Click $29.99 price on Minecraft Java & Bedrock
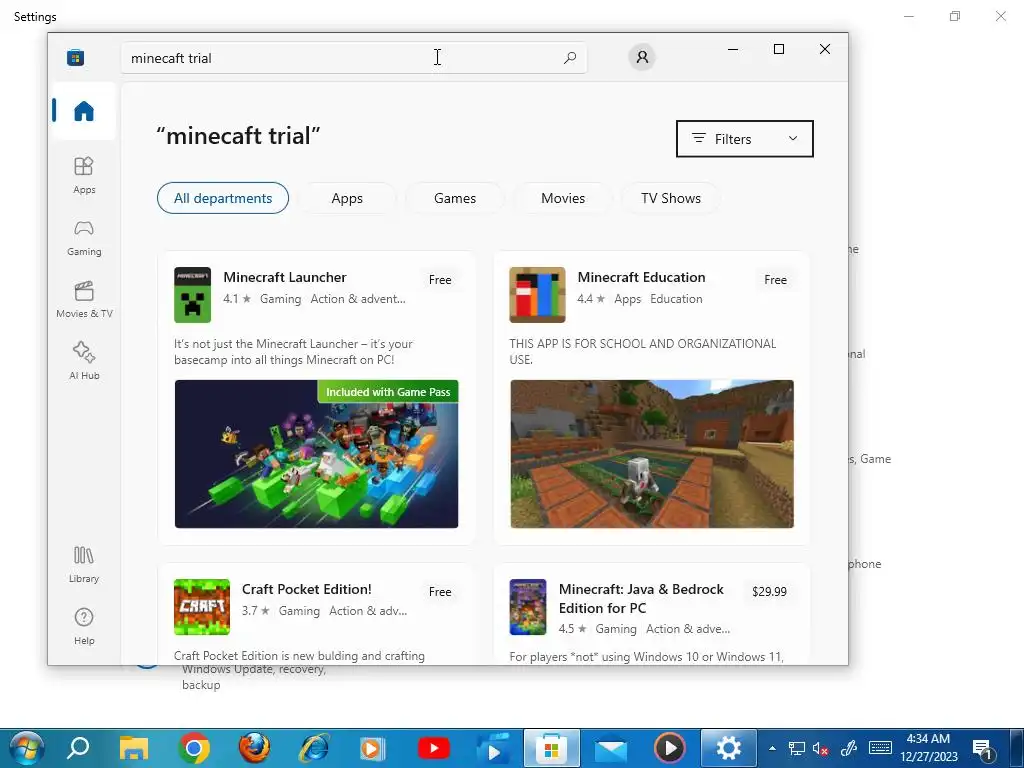 [769, 592]
